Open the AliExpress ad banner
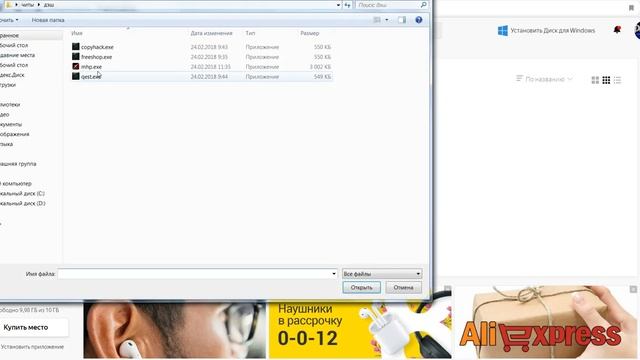The image size is (640, 360). [546, 322]
